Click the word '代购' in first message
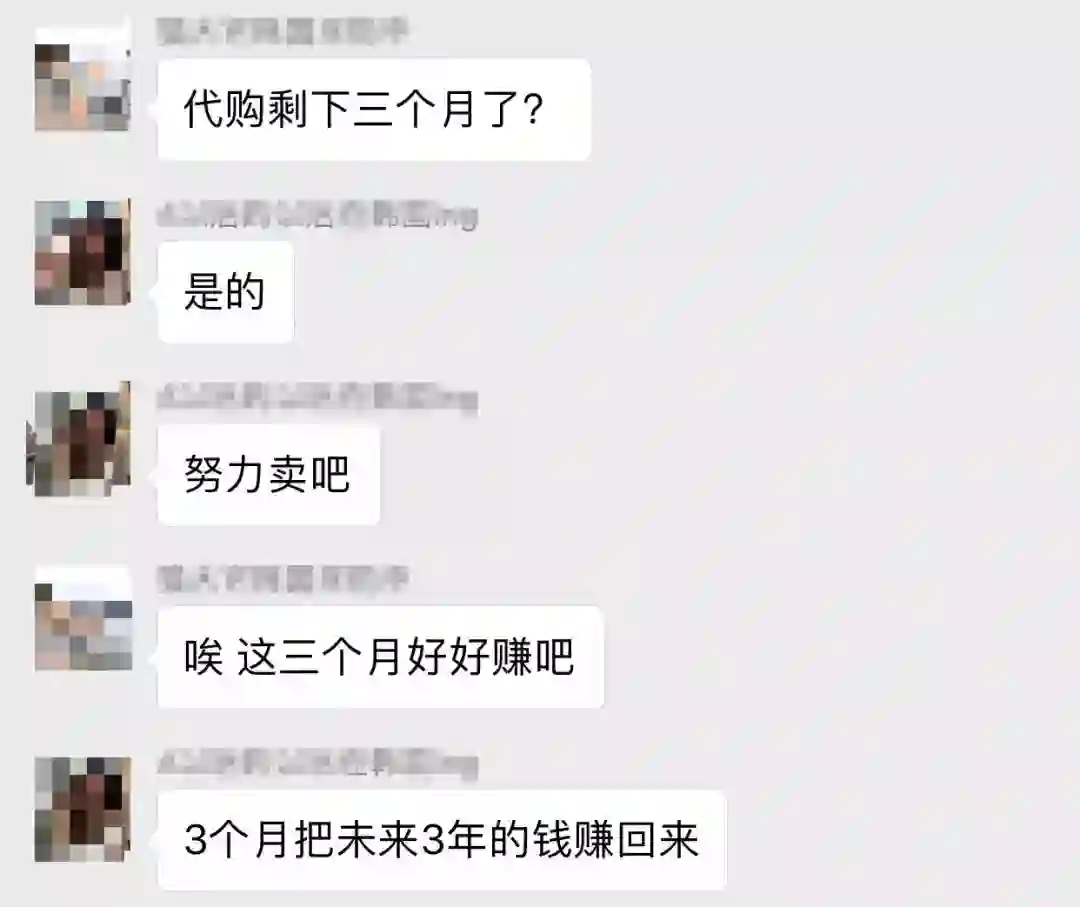This screenshot has height=907, width=1080. [225, 110]
